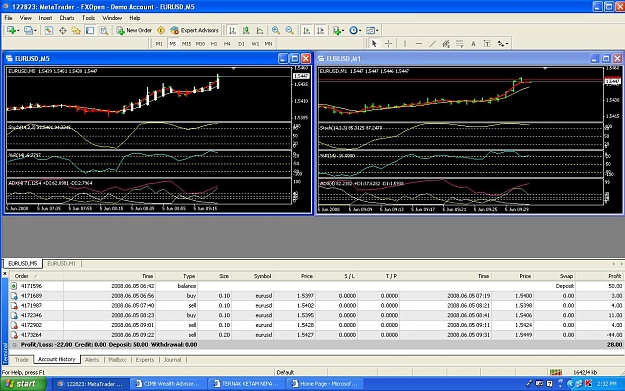Select the crosshair cursor tool

388,44
